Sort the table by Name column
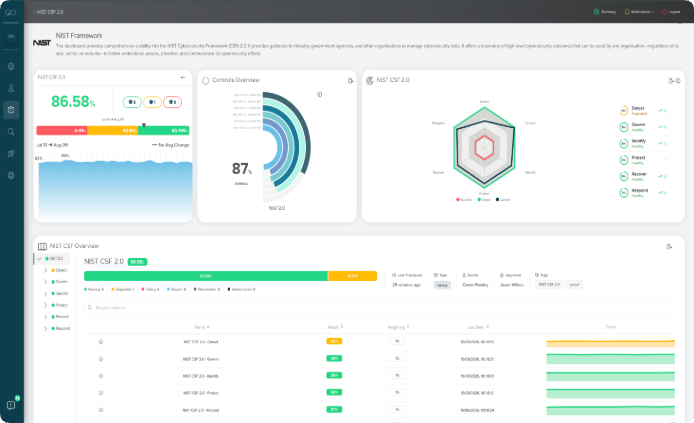The width and height of the screenshot is (694, 423). coord(202,327)
